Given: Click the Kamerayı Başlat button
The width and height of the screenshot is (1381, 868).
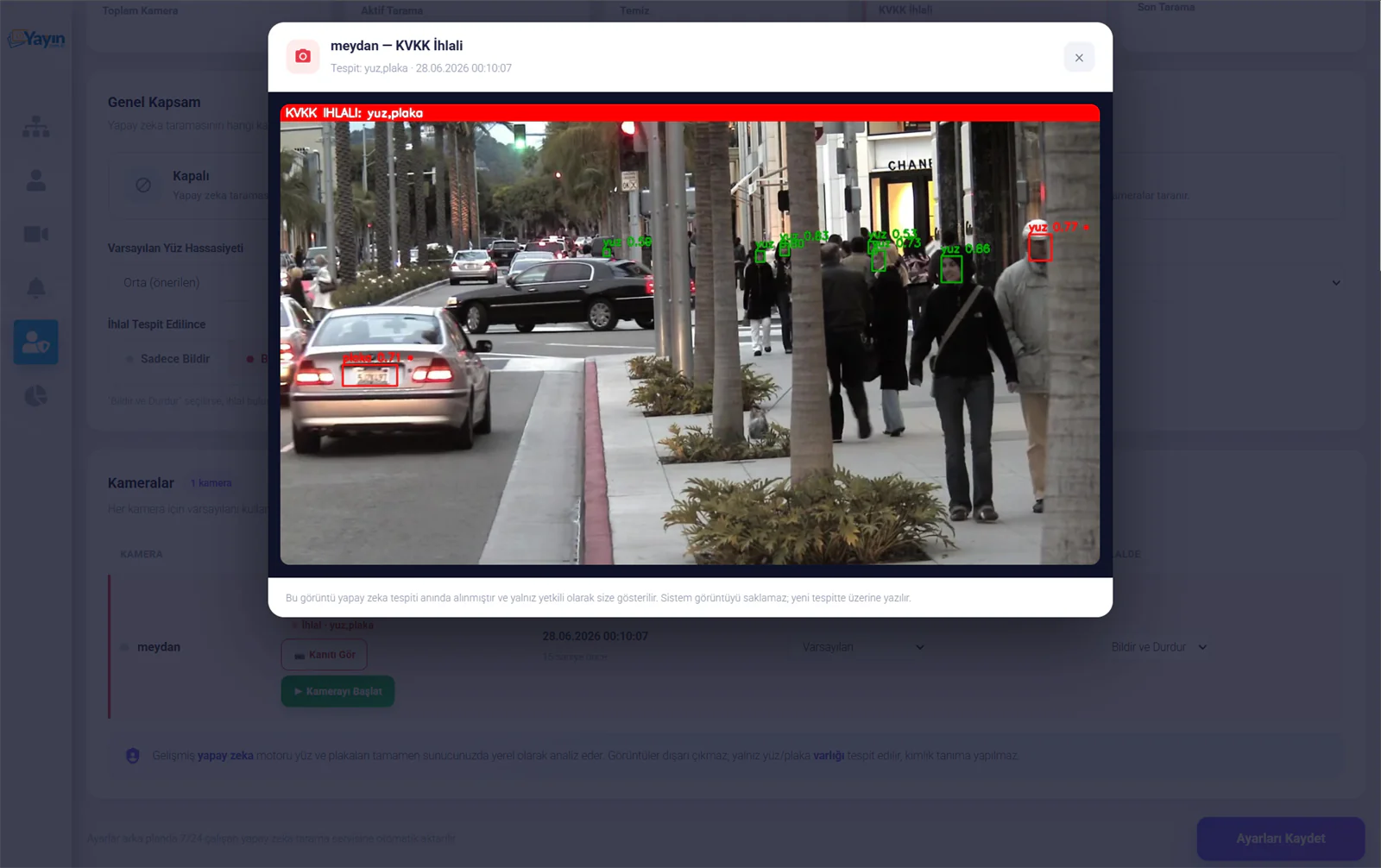Looking at the screenshot, I should (x=337, y=691).
